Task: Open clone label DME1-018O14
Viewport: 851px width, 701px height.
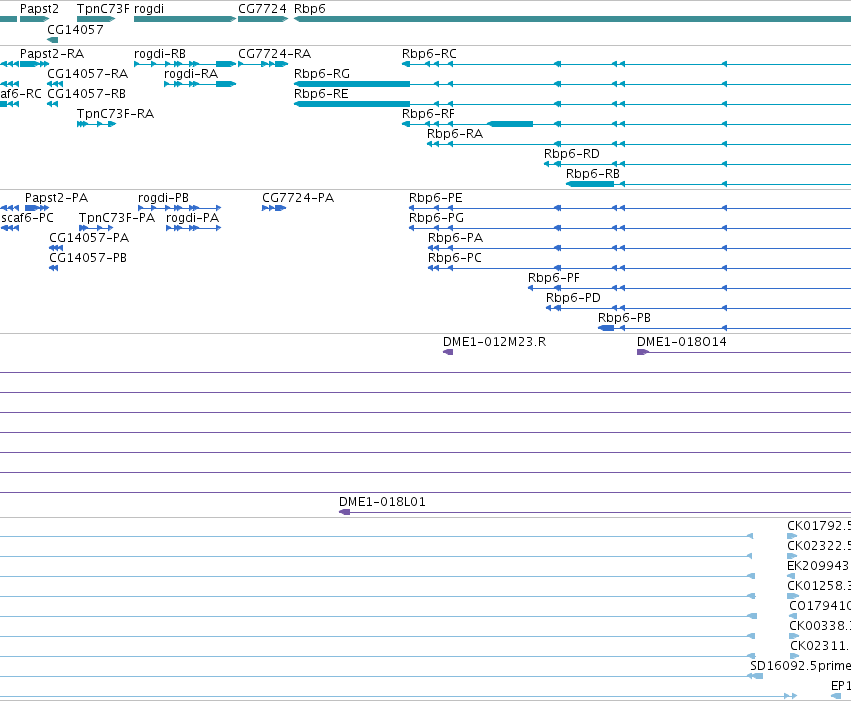Action: (x=682, y=342)
